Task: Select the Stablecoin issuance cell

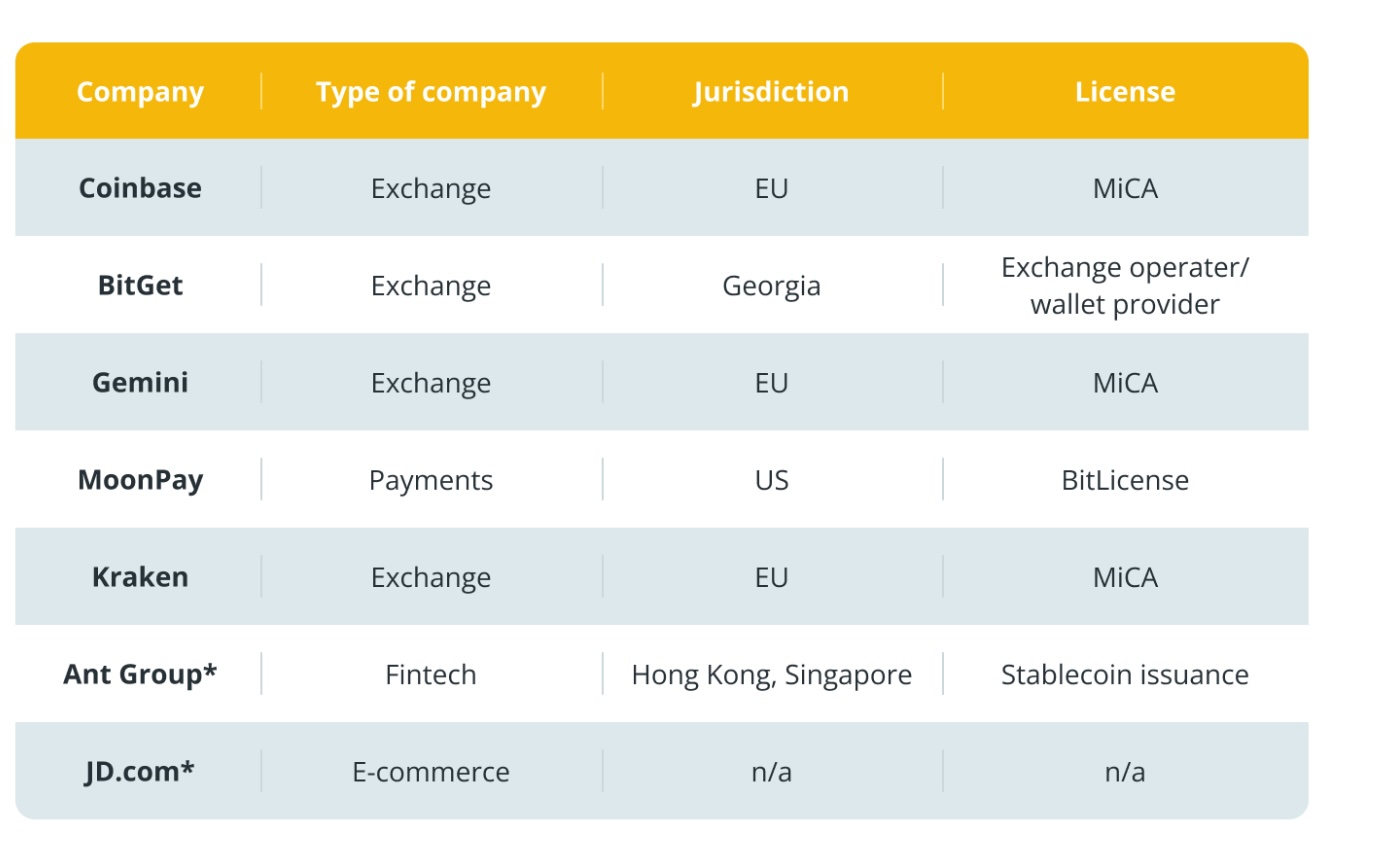Action: (1125, 675)
